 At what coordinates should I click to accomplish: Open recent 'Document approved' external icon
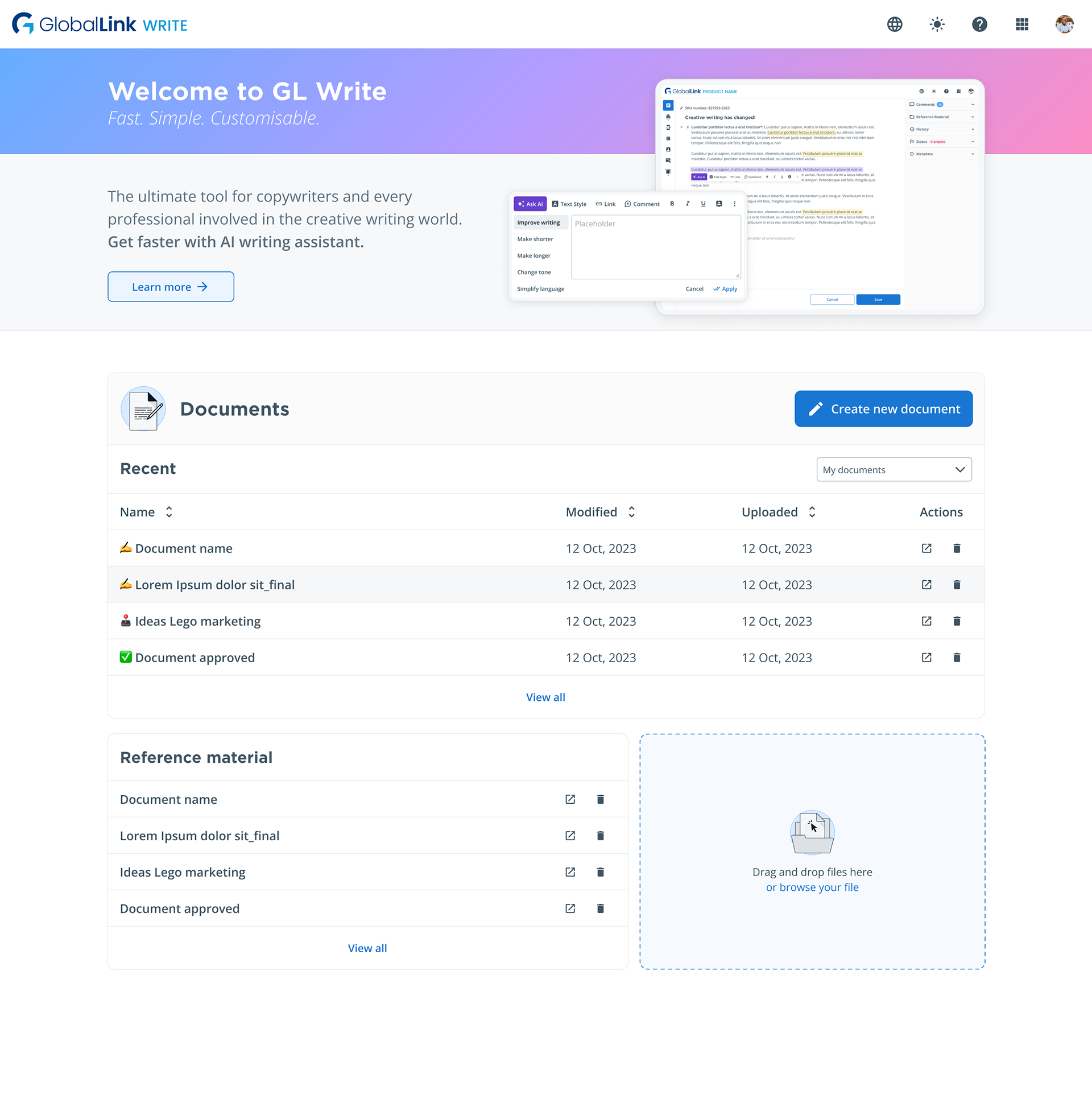click(x=926, y=657)
